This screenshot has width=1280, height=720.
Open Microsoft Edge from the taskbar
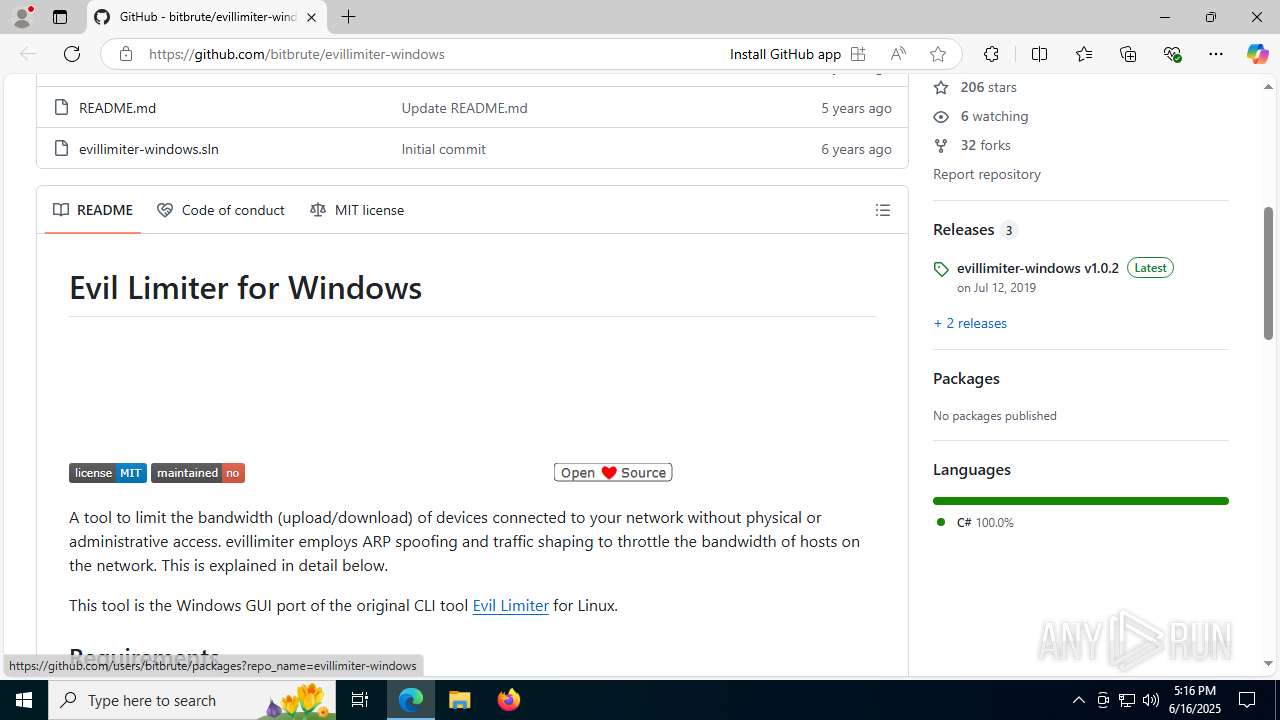pos(411,700)
